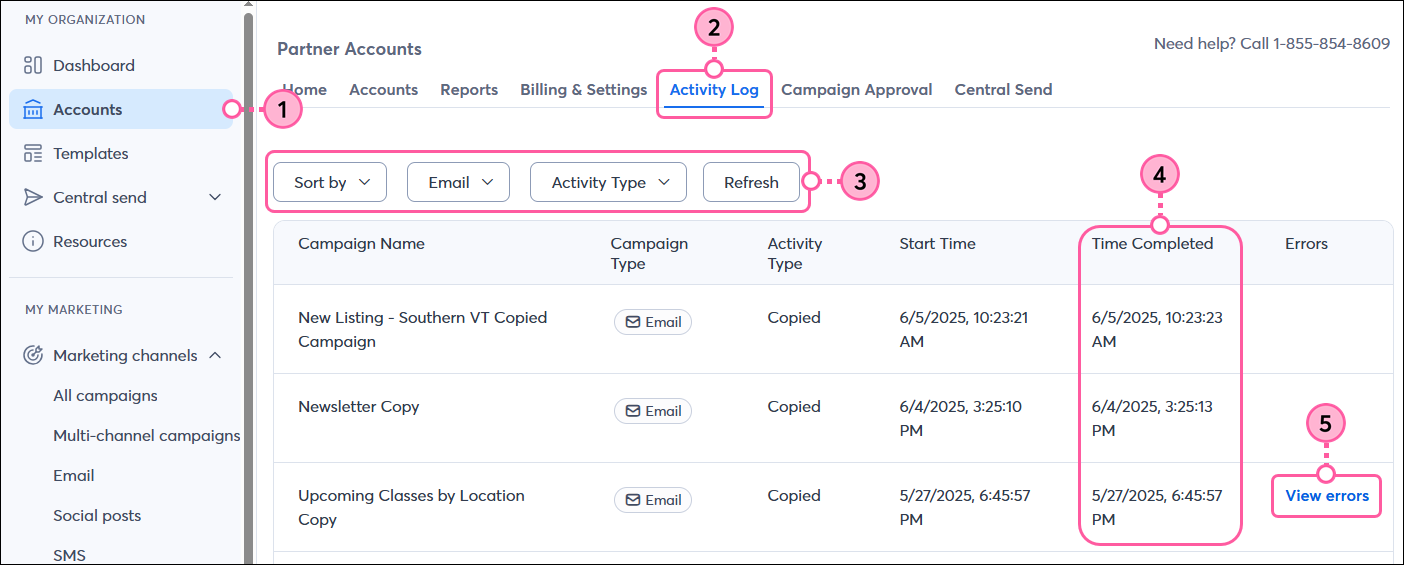Click the Central send paper-plane icon
This screenshot has height=565, width=1404.
[x=33, y=197]
